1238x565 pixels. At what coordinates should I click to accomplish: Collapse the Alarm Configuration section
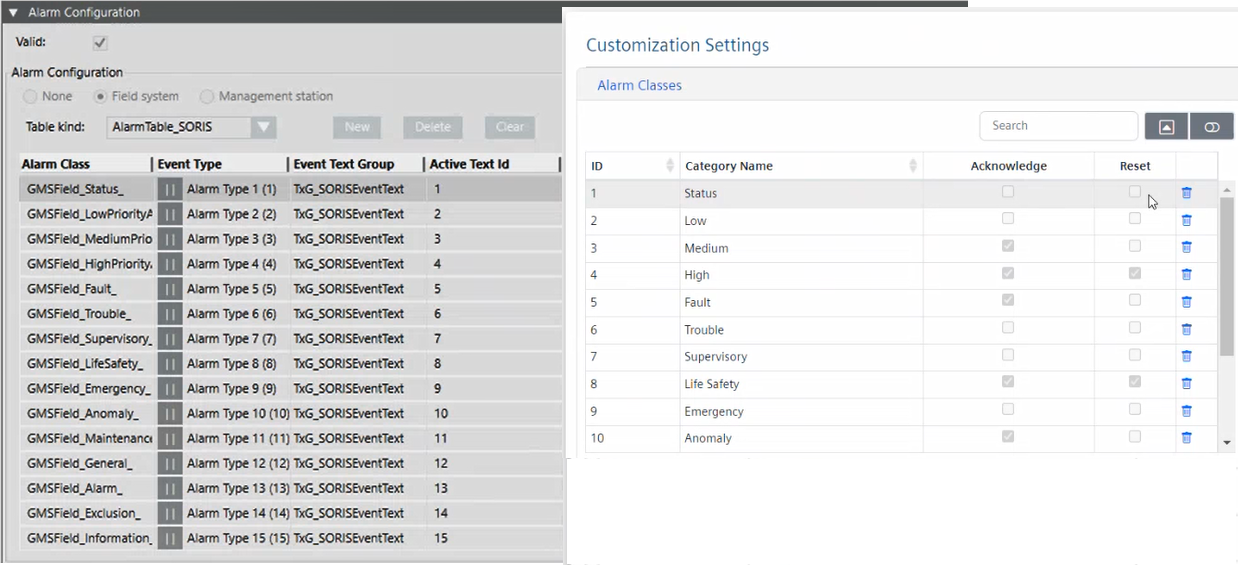(x=13, y=13)
